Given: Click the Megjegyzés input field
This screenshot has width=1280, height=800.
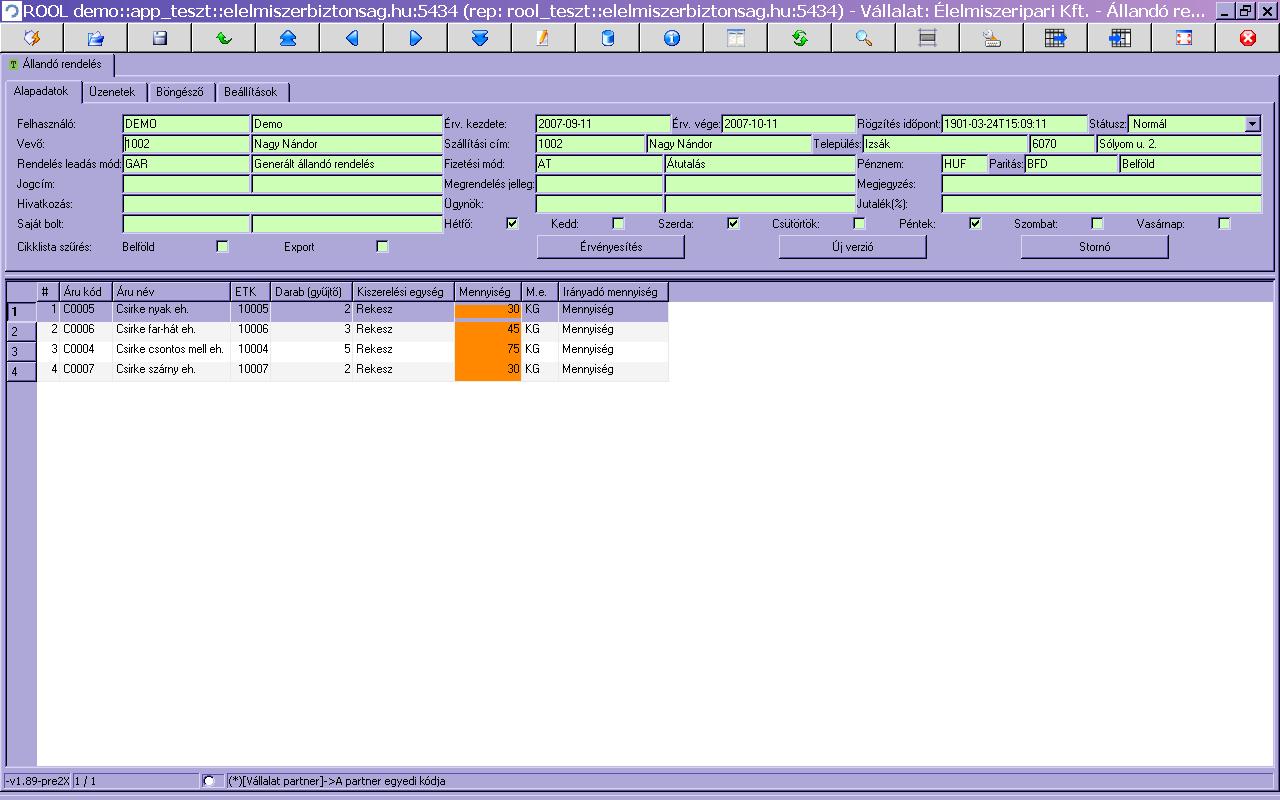Looking at the screenshot, I should tap(1101, 184).
